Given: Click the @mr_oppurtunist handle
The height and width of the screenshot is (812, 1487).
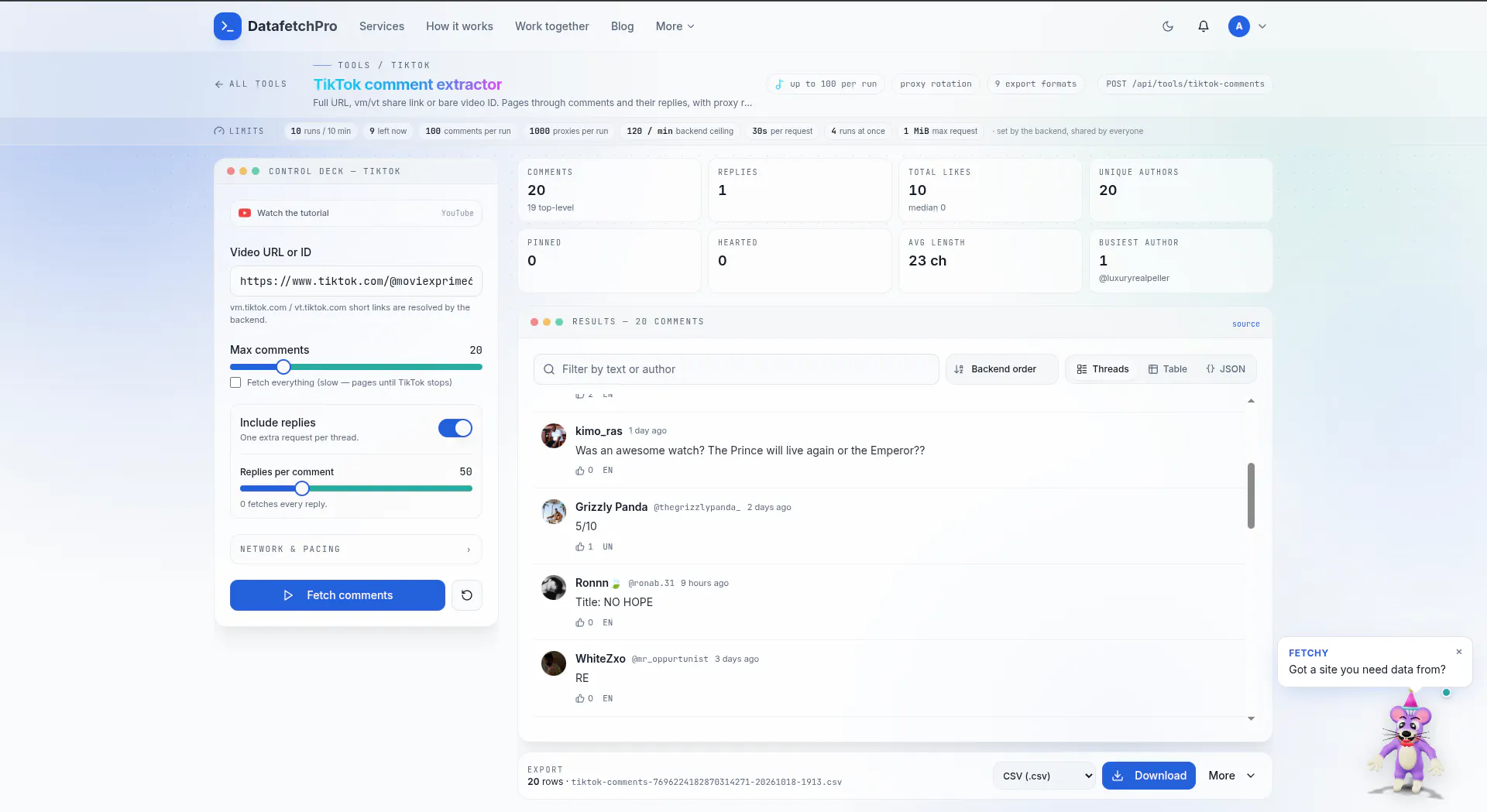Looking at the screenshot, I should coord(670,660).
